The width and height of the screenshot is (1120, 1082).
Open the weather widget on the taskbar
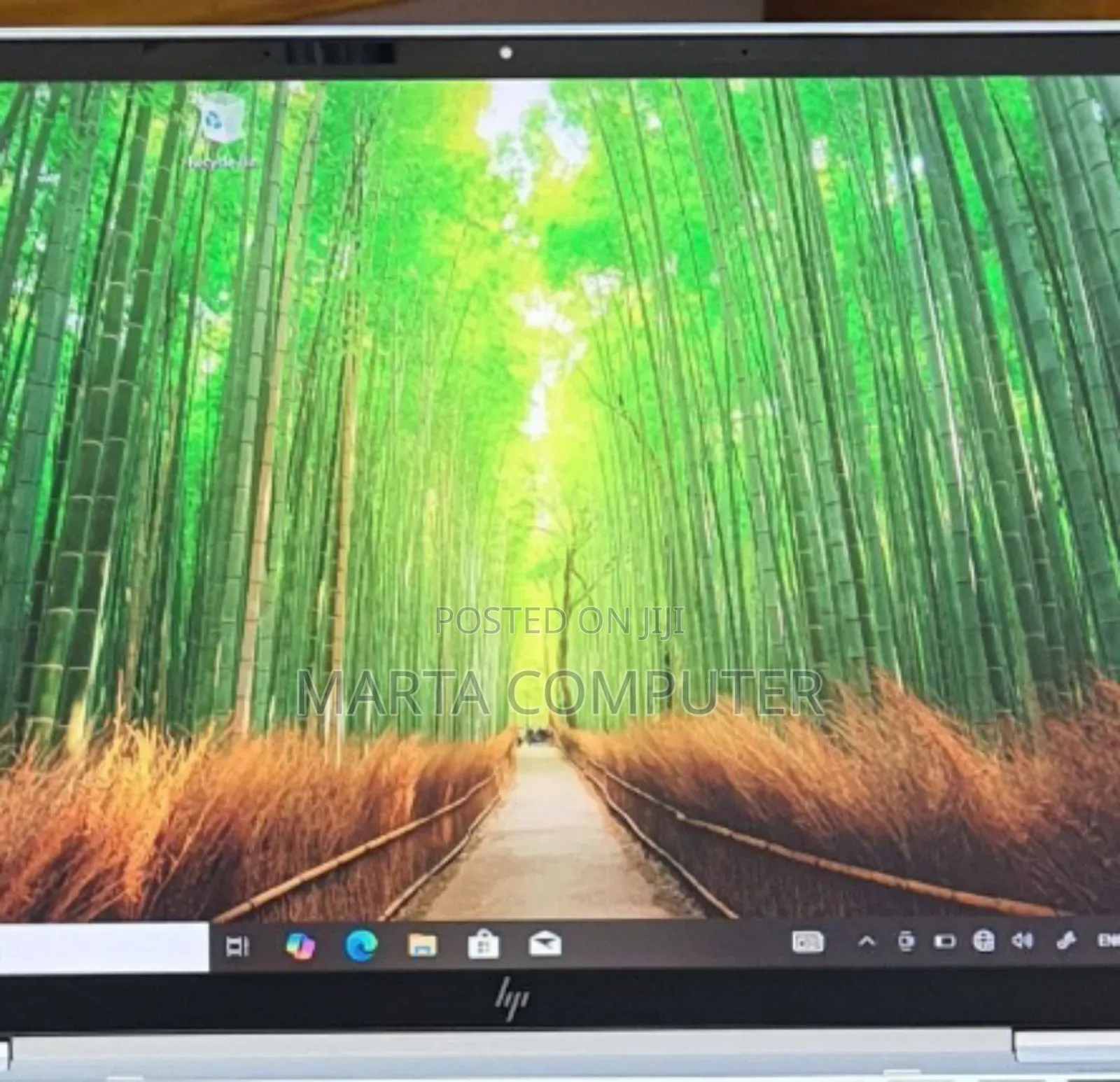click(x=808, y=941)
